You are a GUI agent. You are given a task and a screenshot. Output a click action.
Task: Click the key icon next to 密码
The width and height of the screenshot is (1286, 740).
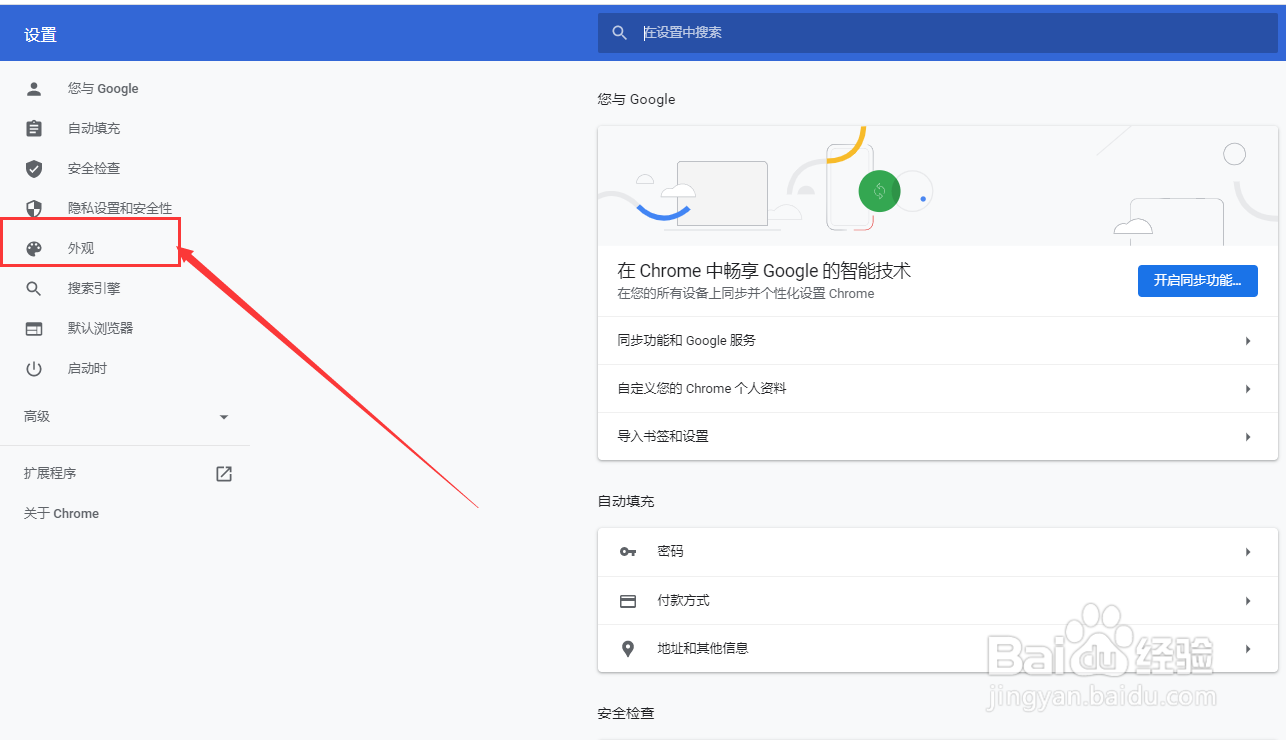[x=628, y=551]
